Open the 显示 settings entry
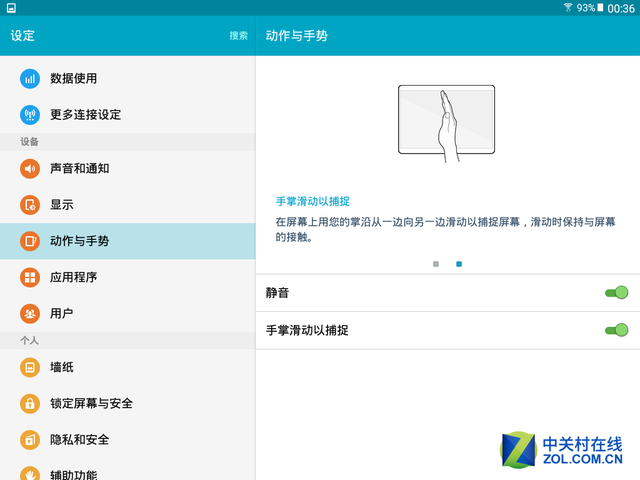The image size is (640, 480). [128, 204]
